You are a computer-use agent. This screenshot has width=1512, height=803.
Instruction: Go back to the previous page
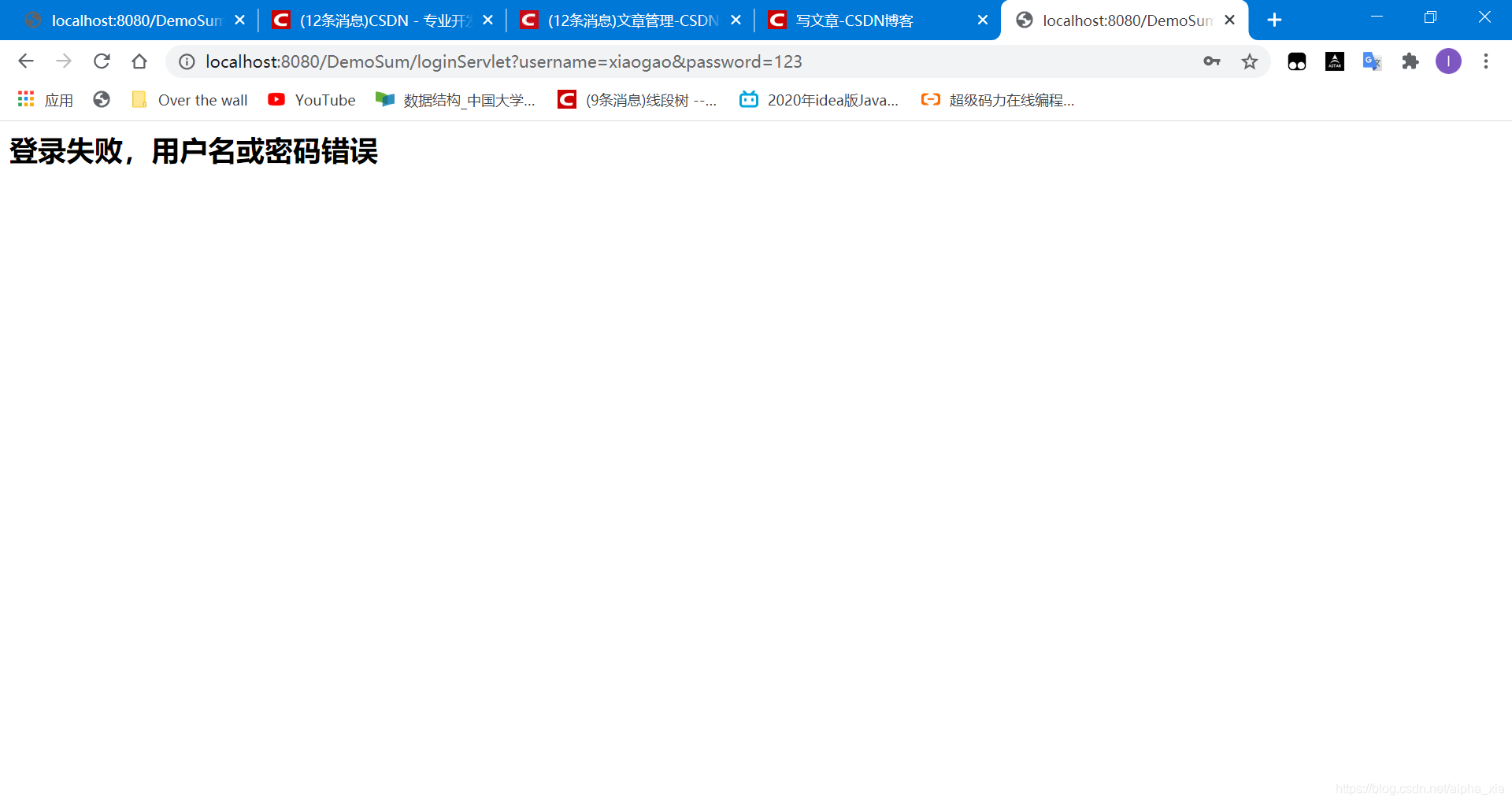pos(26,61)
